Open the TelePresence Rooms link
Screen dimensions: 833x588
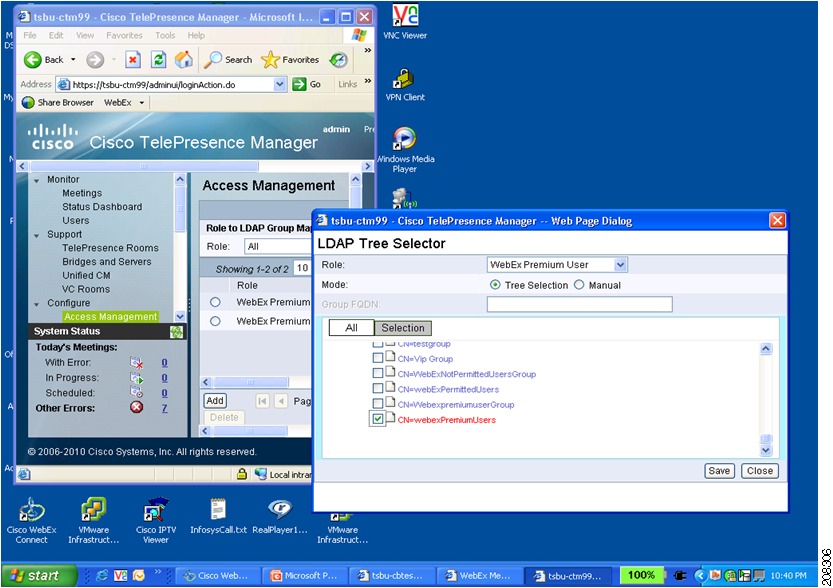coord(110,248)
